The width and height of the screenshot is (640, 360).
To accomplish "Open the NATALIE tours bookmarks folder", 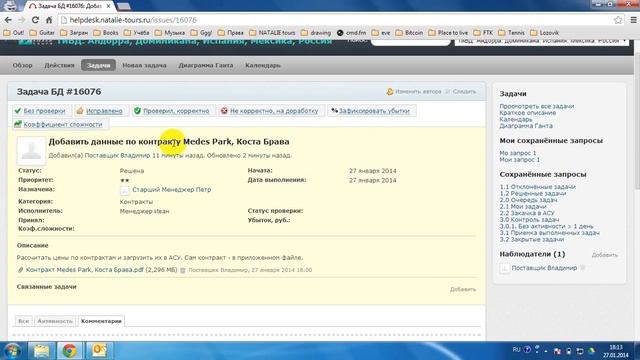I will (272, 33).
